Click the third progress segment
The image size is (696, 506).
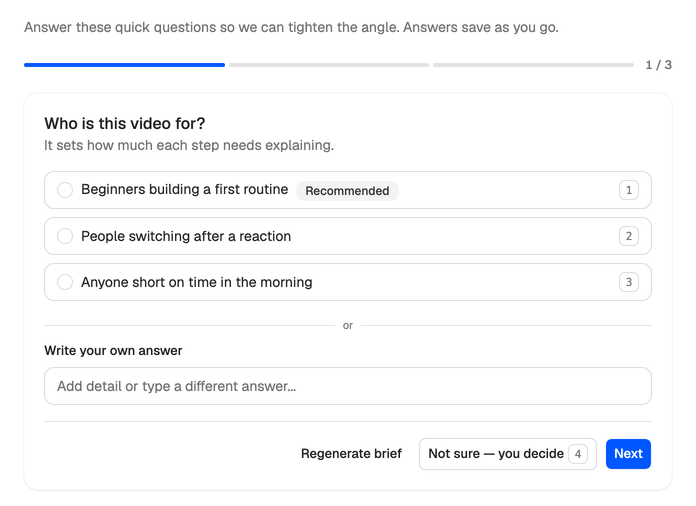tap(534, 65)
